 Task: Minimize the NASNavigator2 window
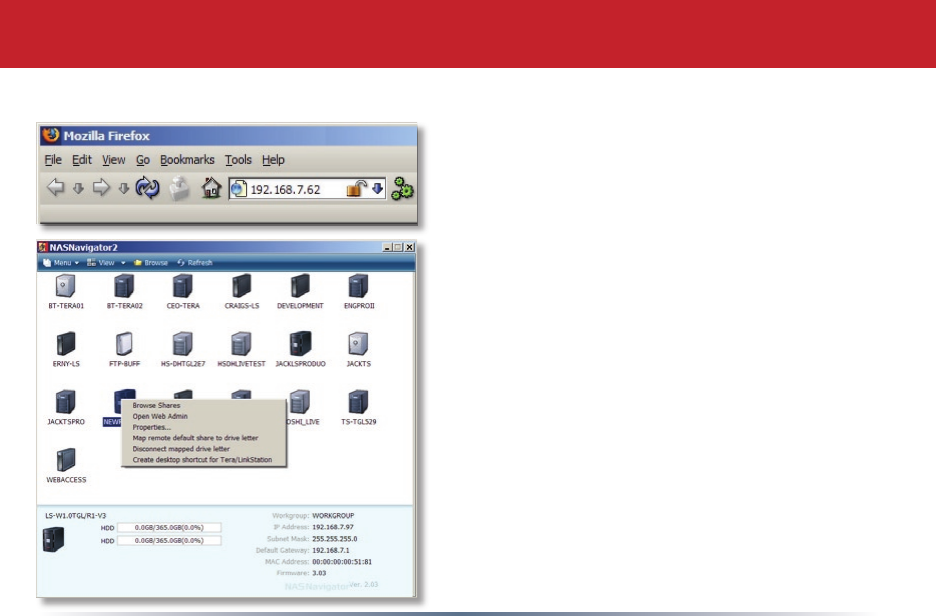pos(387,247)
